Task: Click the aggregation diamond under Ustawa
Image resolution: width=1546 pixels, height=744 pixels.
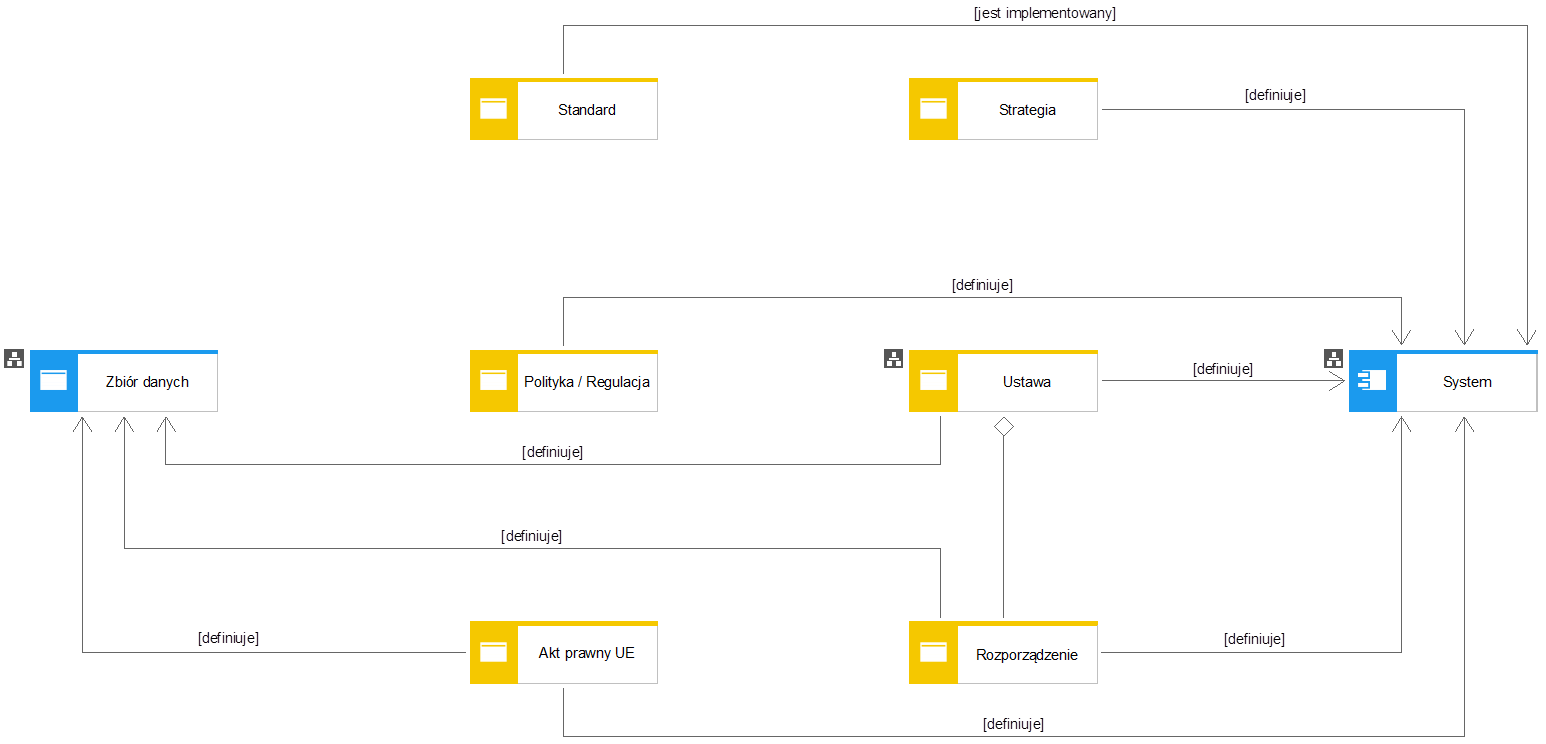Action: [x=1003, y=426]
